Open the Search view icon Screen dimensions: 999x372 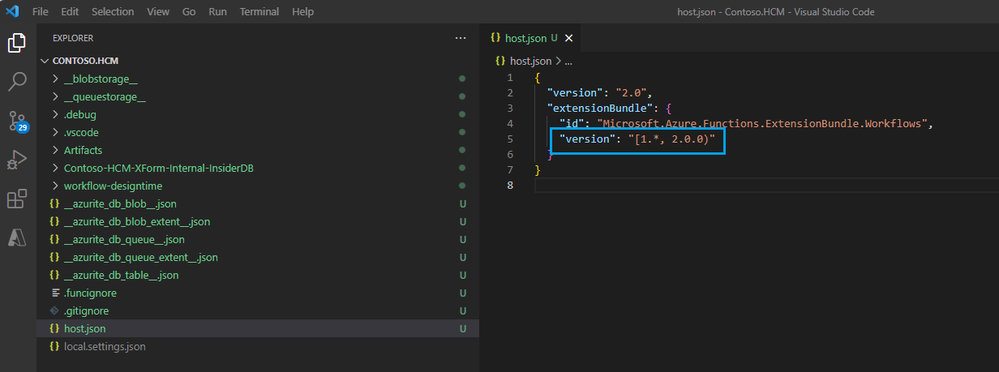coord(17,82)
